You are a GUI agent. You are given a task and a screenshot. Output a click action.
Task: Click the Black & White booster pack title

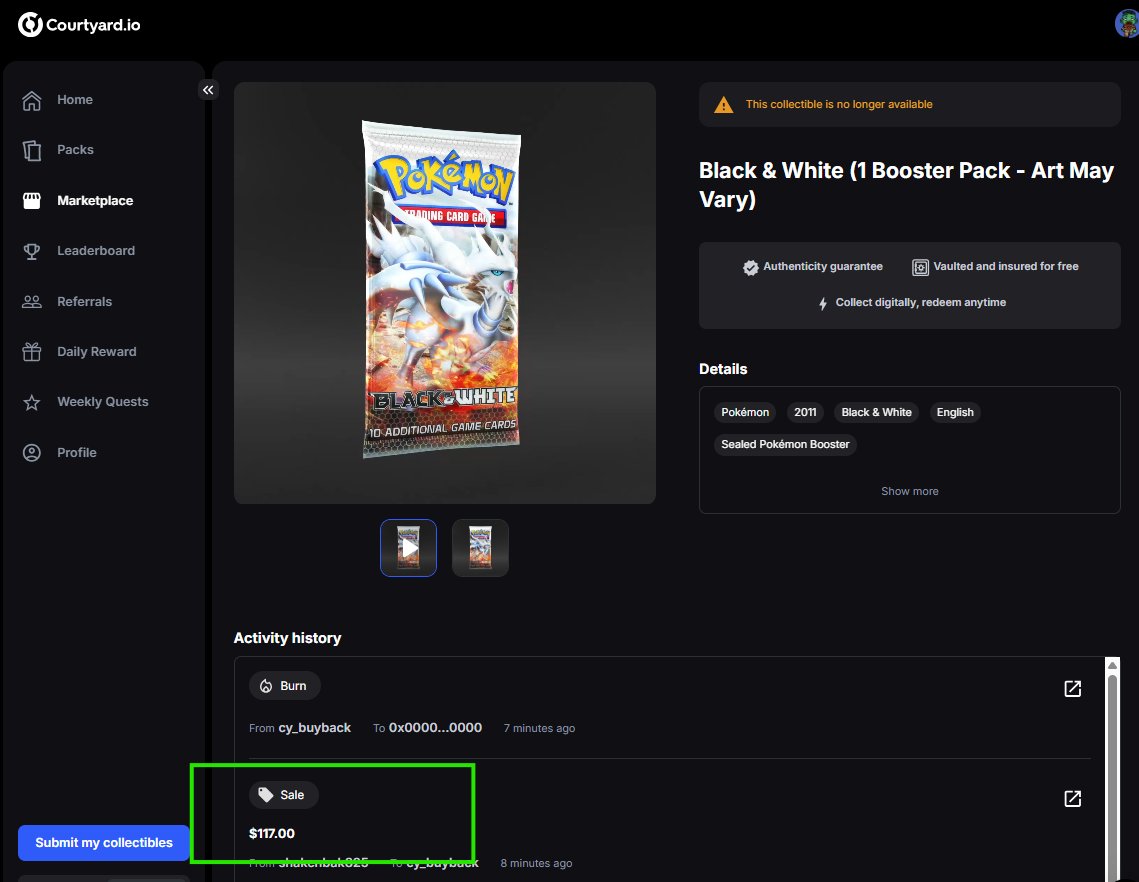pyautogui.click(x=906, y=185)
